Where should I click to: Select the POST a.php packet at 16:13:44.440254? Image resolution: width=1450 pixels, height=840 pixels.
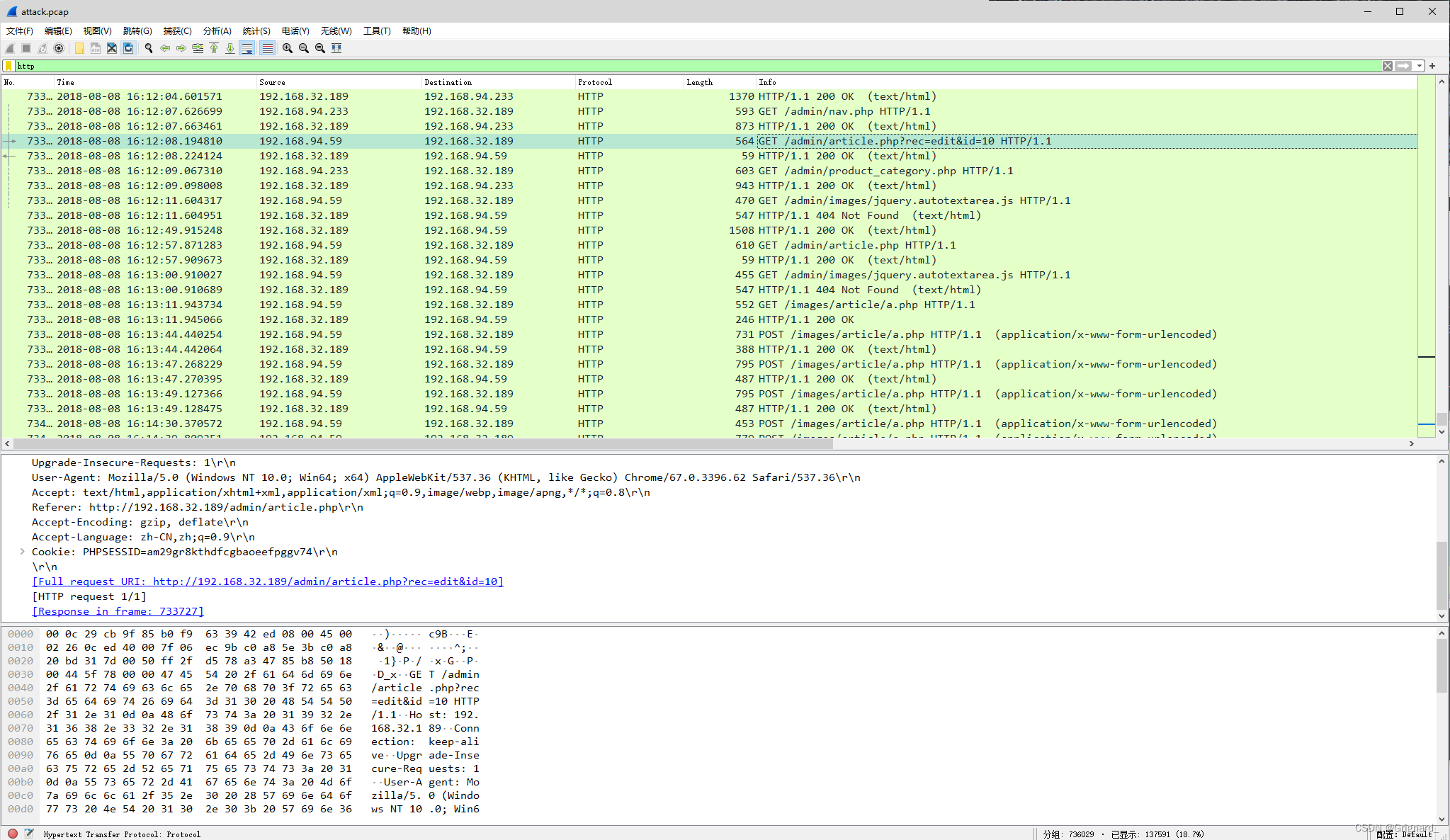[x=708, y=334]
